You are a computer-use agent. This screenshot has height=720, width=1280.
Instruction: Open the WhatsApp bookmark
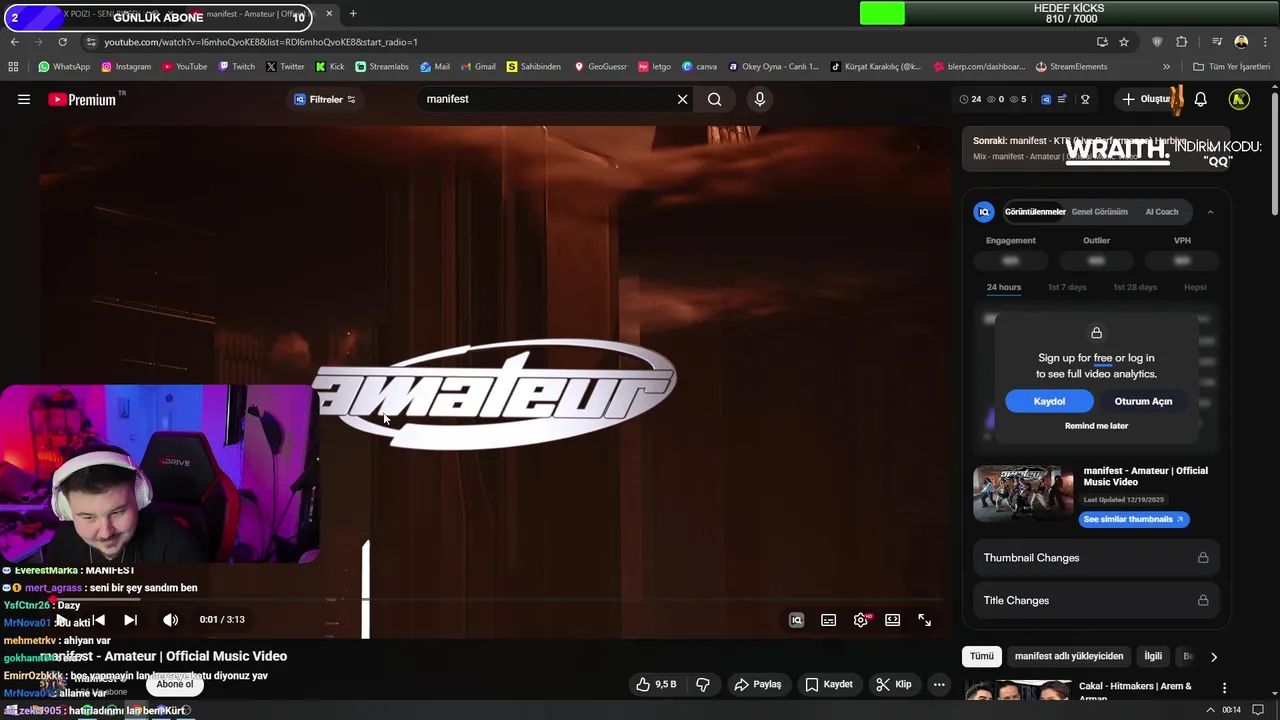[x=64, y=67]
